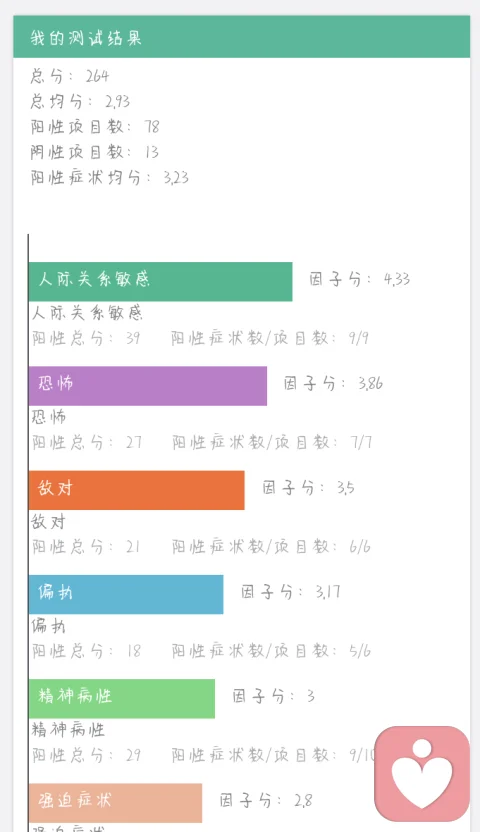
Task: Click the 因子分 3.86 label
Action: [333, 383]
